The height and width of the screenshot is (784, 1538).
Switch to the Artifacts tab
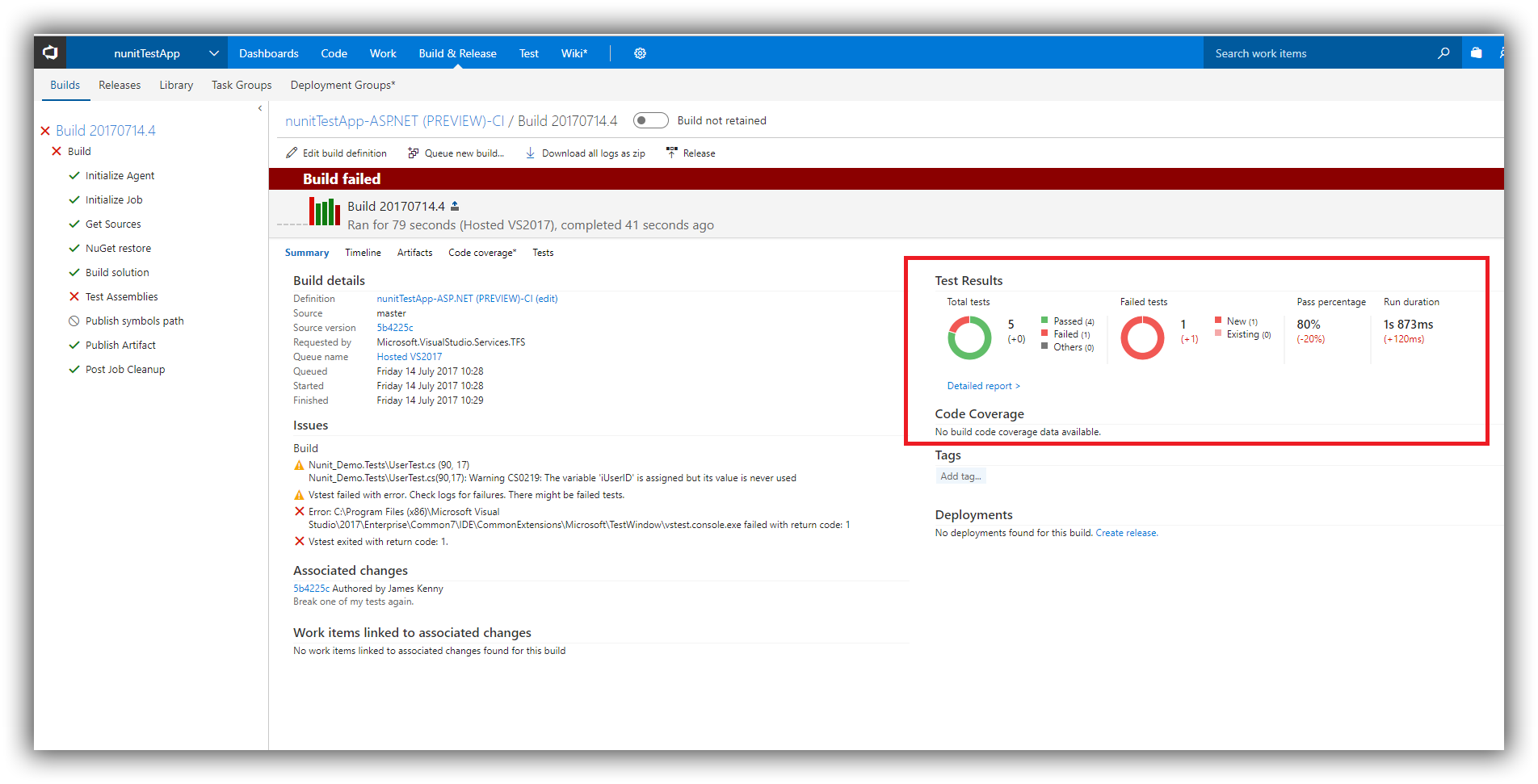point(414,253)
